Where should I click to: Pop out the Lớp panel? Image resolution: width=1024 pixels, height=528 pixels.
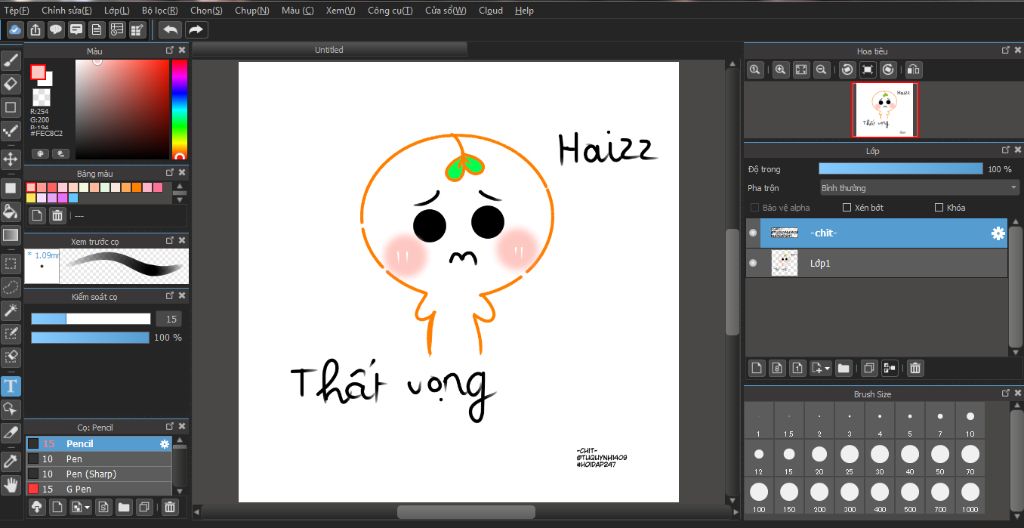click(1006, 151)
